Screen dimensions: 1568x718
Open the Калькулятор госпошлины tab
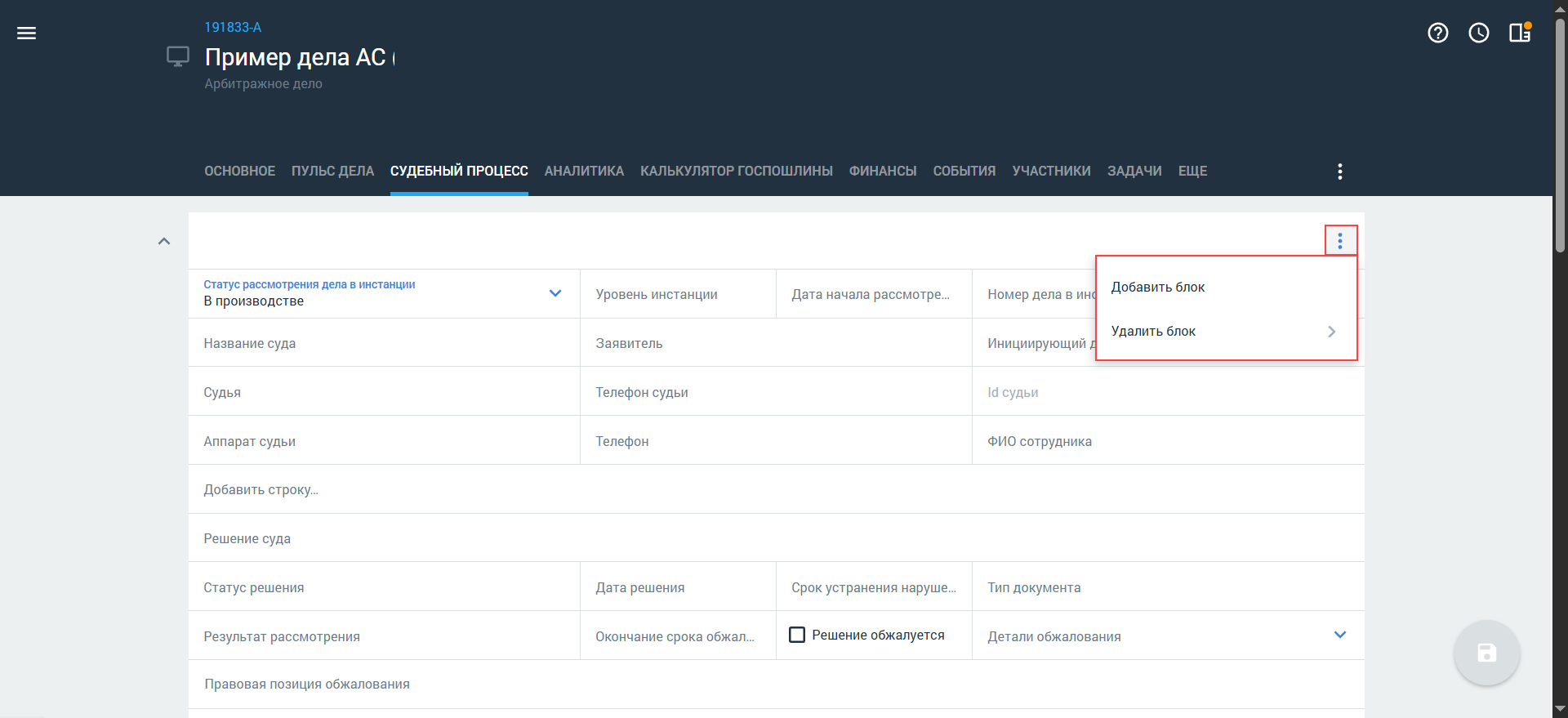pos(736,172)
